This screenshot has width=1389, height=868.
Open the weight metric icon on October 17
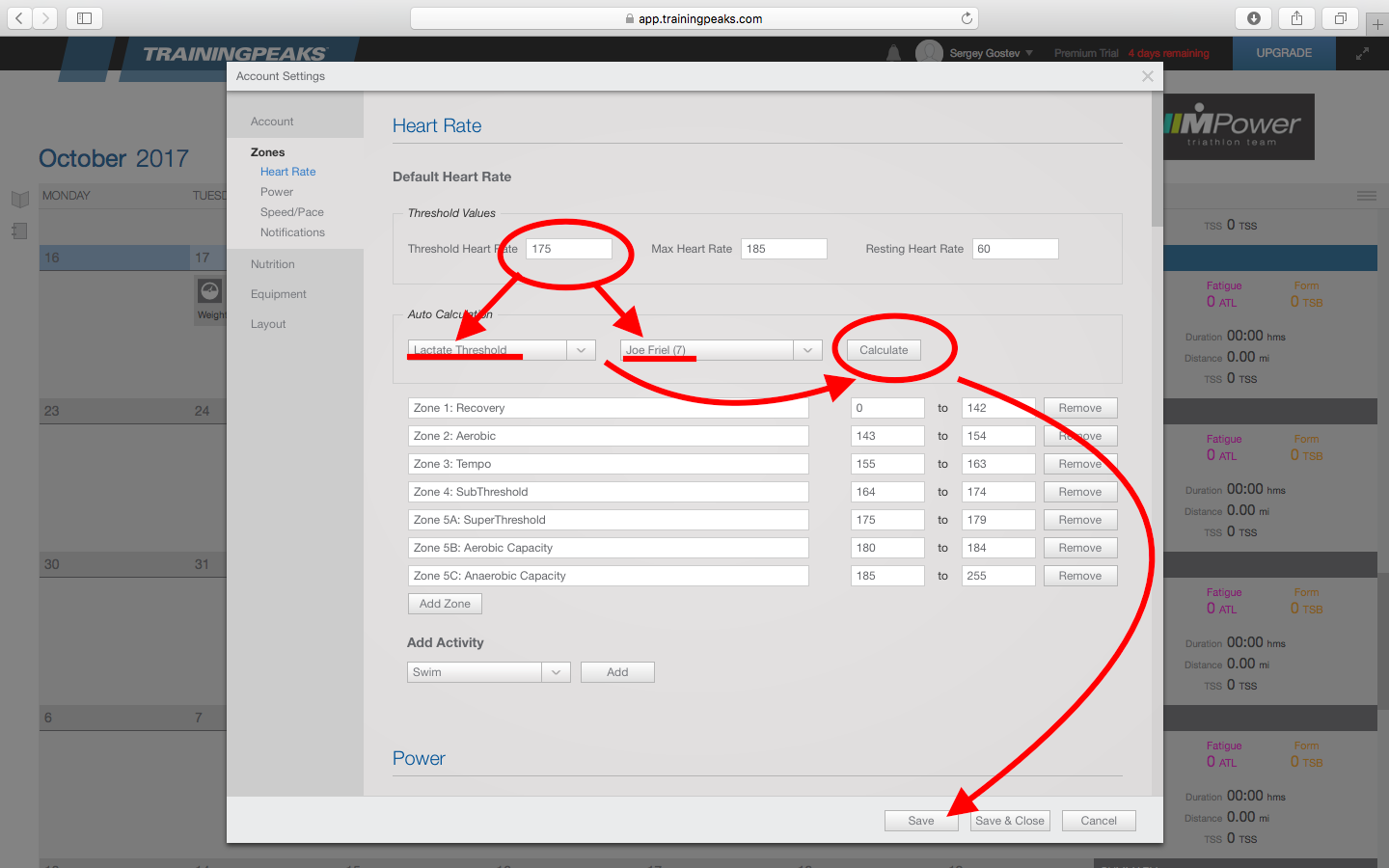click(209, 290)
